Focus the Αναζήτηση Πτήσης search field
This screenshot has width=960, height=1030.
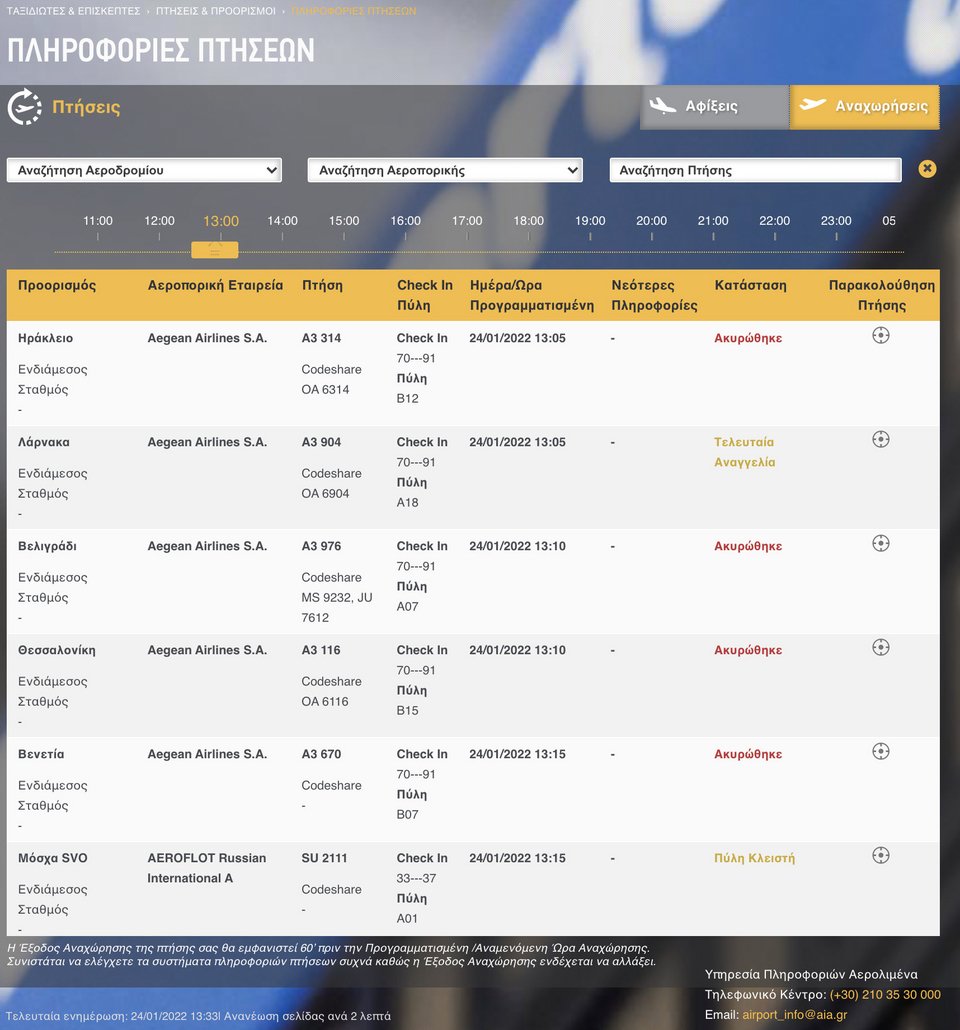(x=755, y=170)
